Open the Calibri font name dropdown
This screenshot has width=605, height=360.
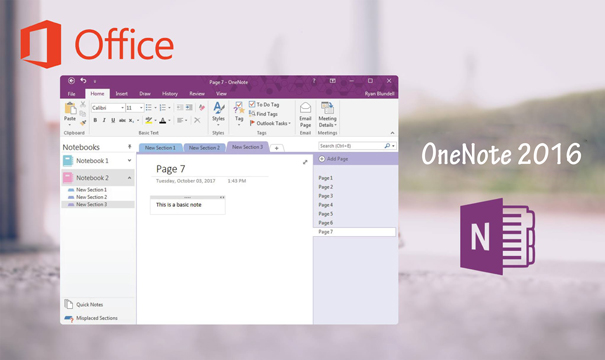123,108
